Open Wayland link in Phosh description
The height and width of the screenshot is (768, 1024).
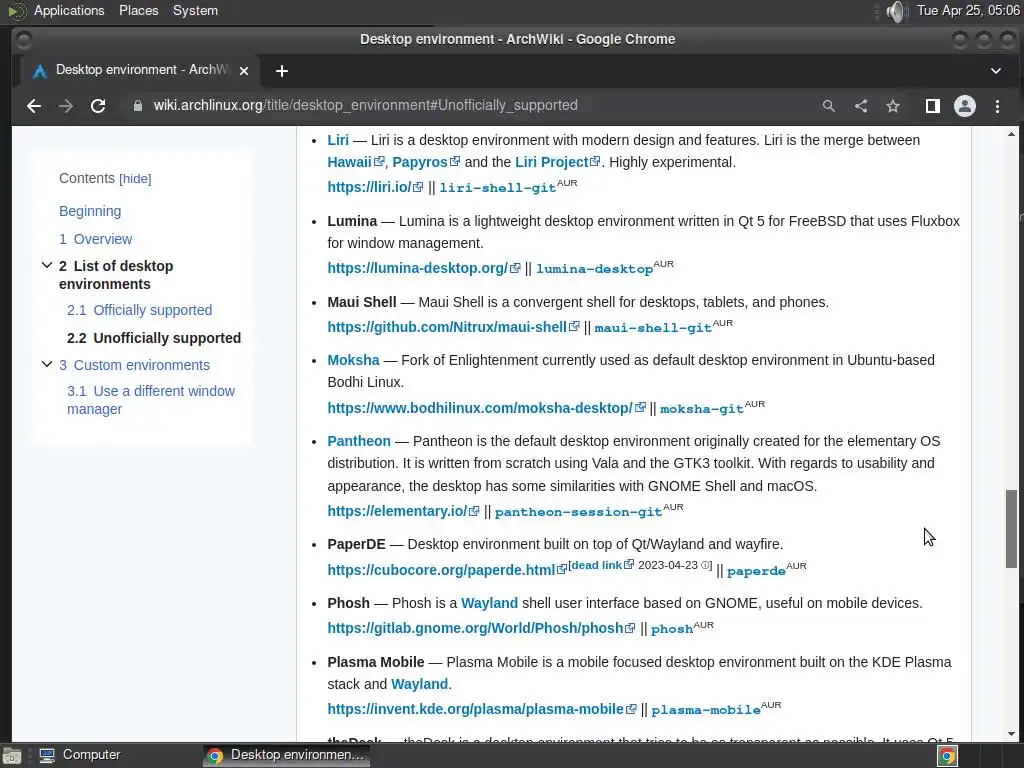point(489,603)
